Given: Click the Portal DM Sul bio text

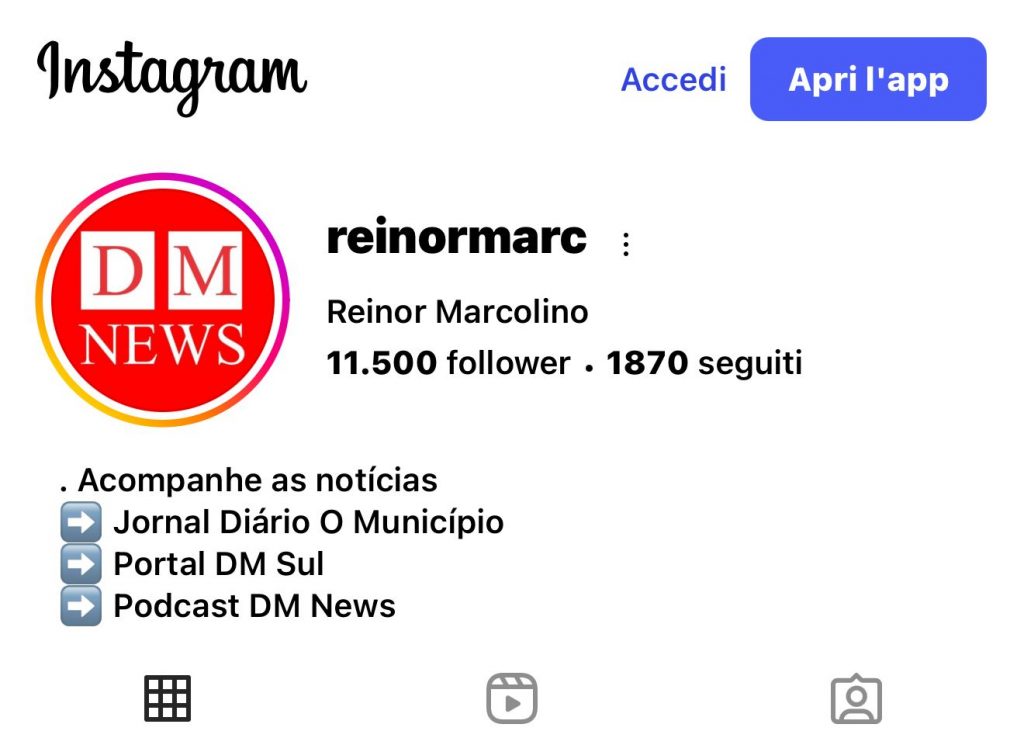Looking at the screenshot, I should (x=218, y=563).
